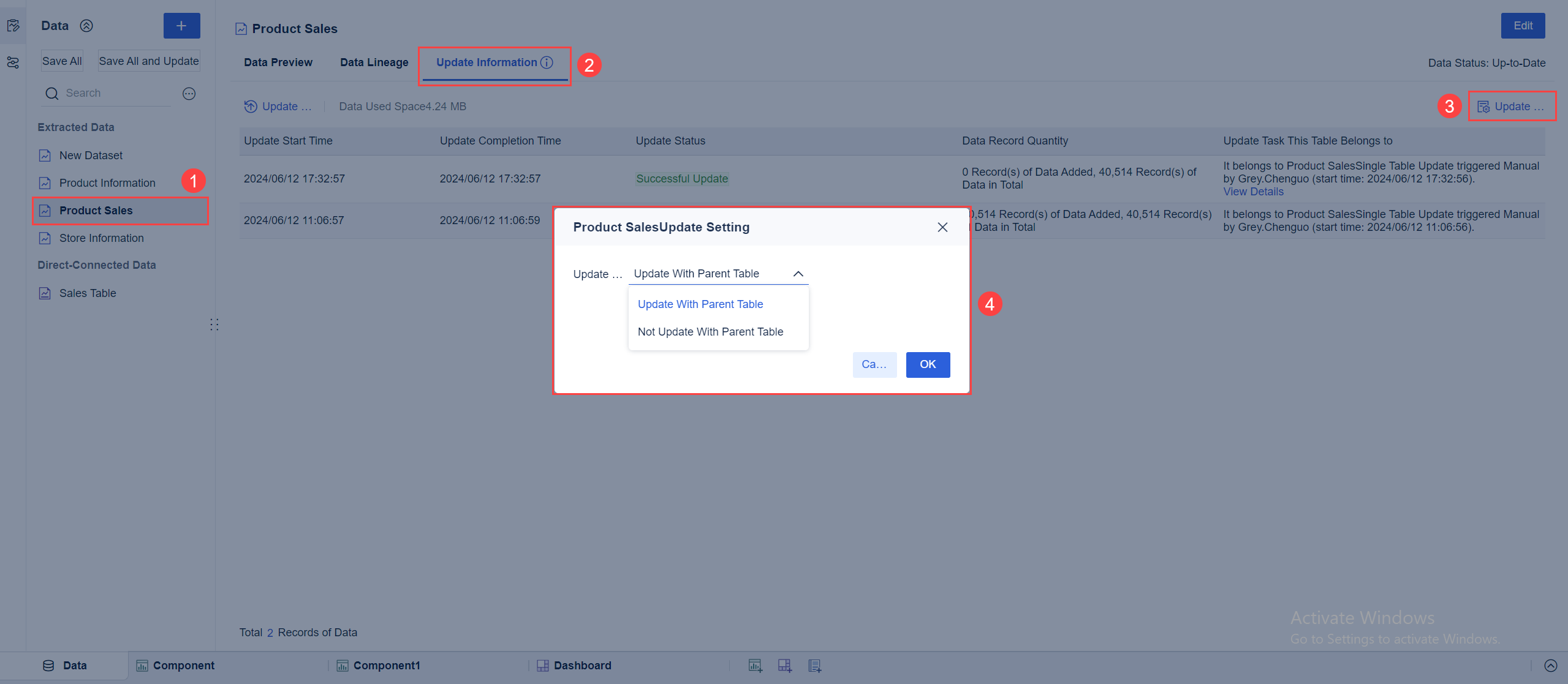Image resolution: width=1568 pixels, height=684 pixels.
Task: Click the Update refresh icon next to Data Used Space
Action: (x=251, y=107)
